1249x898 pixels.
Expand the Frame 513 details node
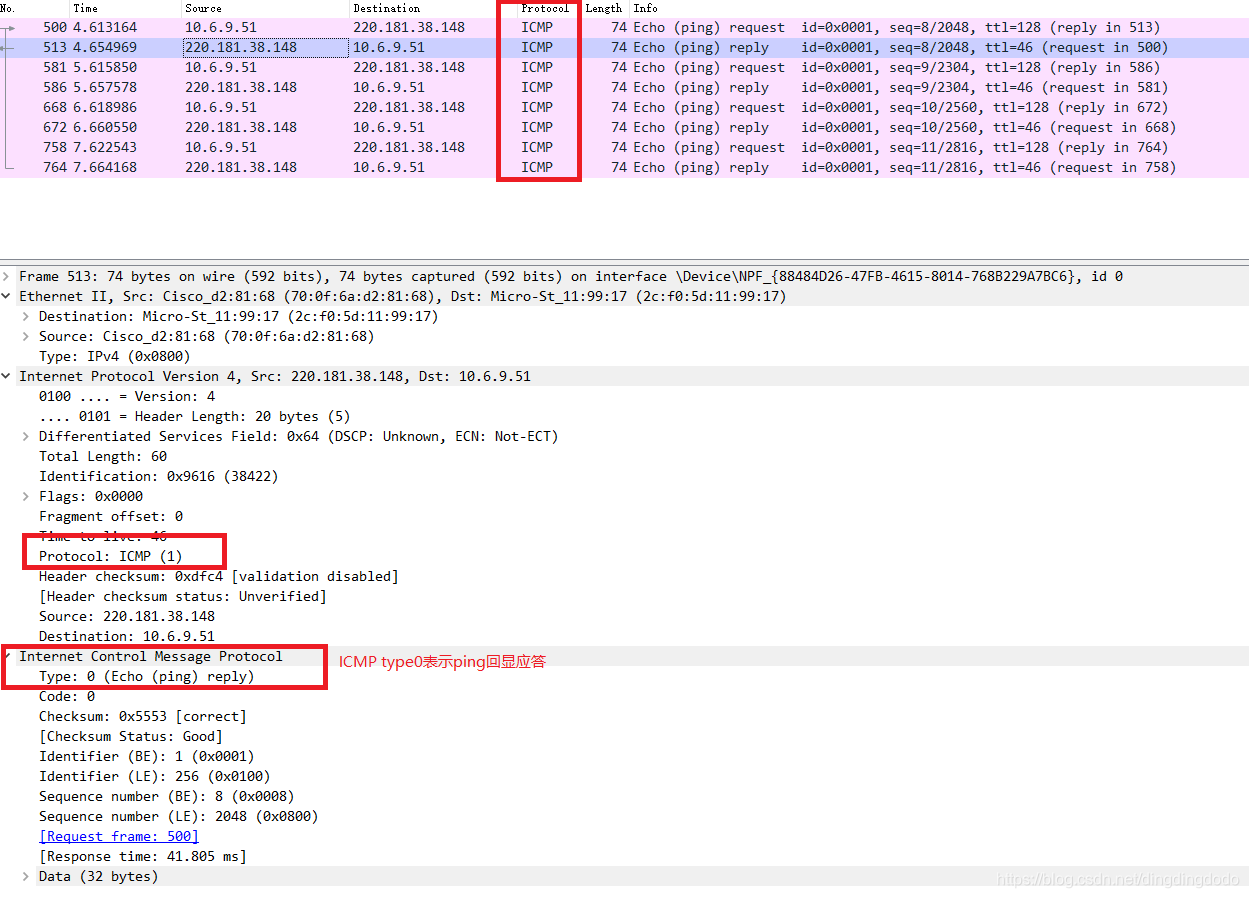click(8, 276)
